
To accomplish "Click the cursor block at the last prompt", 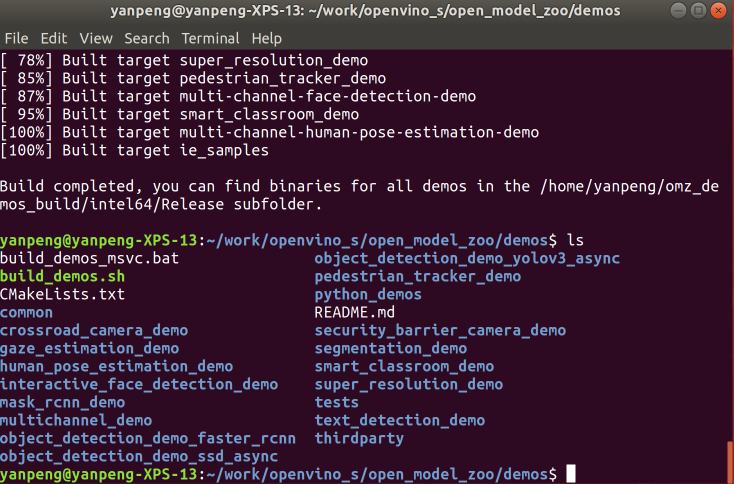I will [x=570, y=473].
